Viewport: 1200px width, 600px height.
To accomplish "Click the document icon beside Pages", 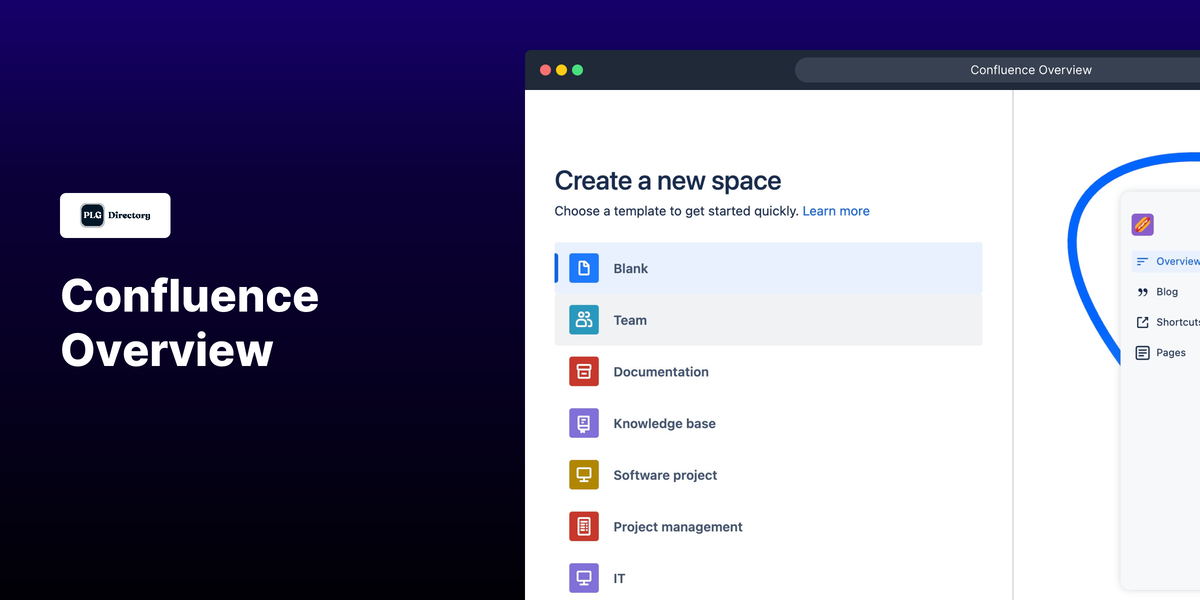I will (1142, 352).
